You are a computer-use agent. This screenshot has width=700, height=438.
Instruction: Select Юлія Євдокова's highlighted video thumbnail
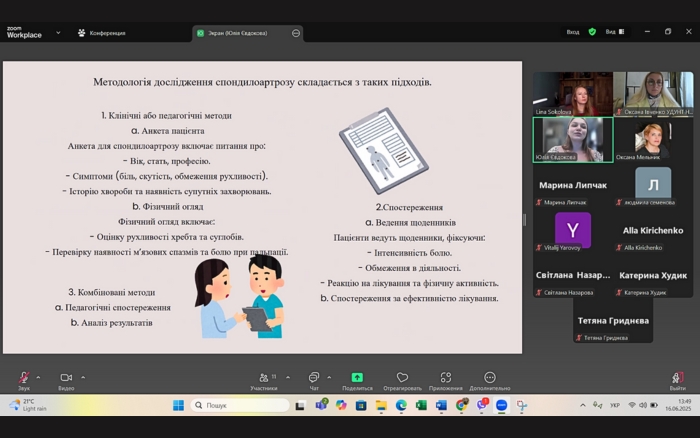(x=572, y=139)
